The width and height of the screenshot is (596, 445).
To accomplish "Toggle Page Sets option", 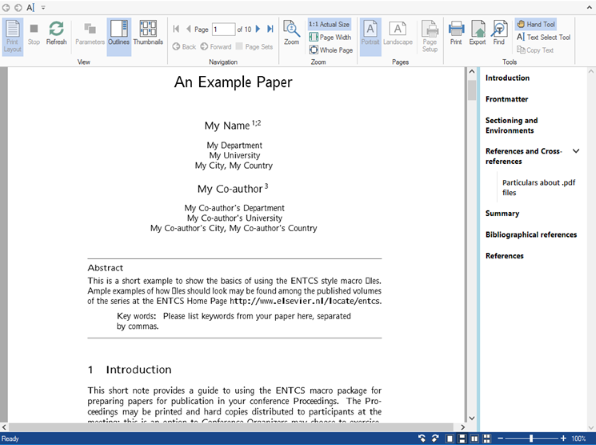I will click(x=254, y=47).
